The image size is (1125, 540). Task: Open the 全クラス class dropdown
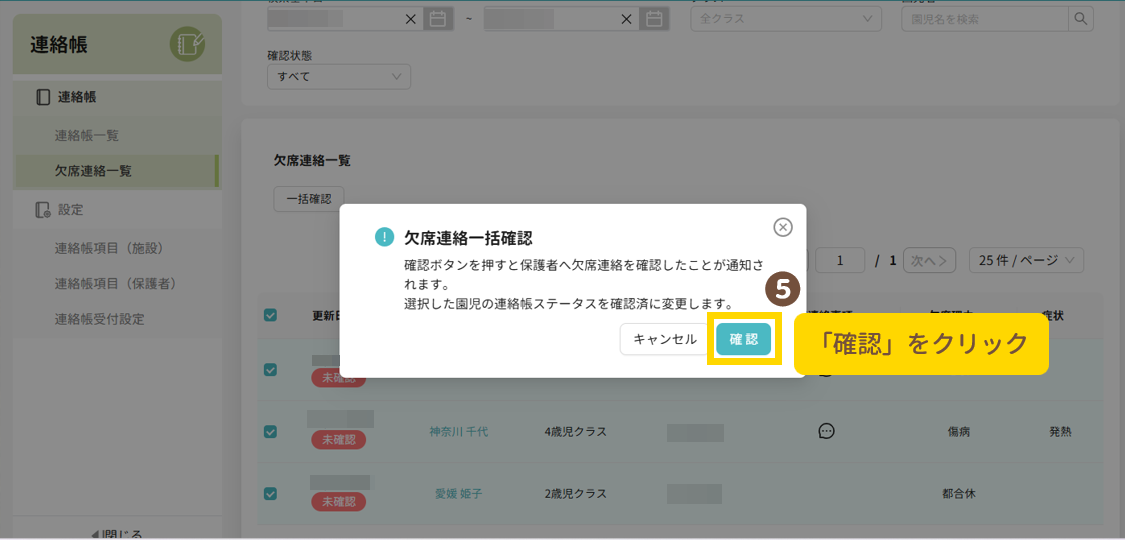(x=785, y=18)
